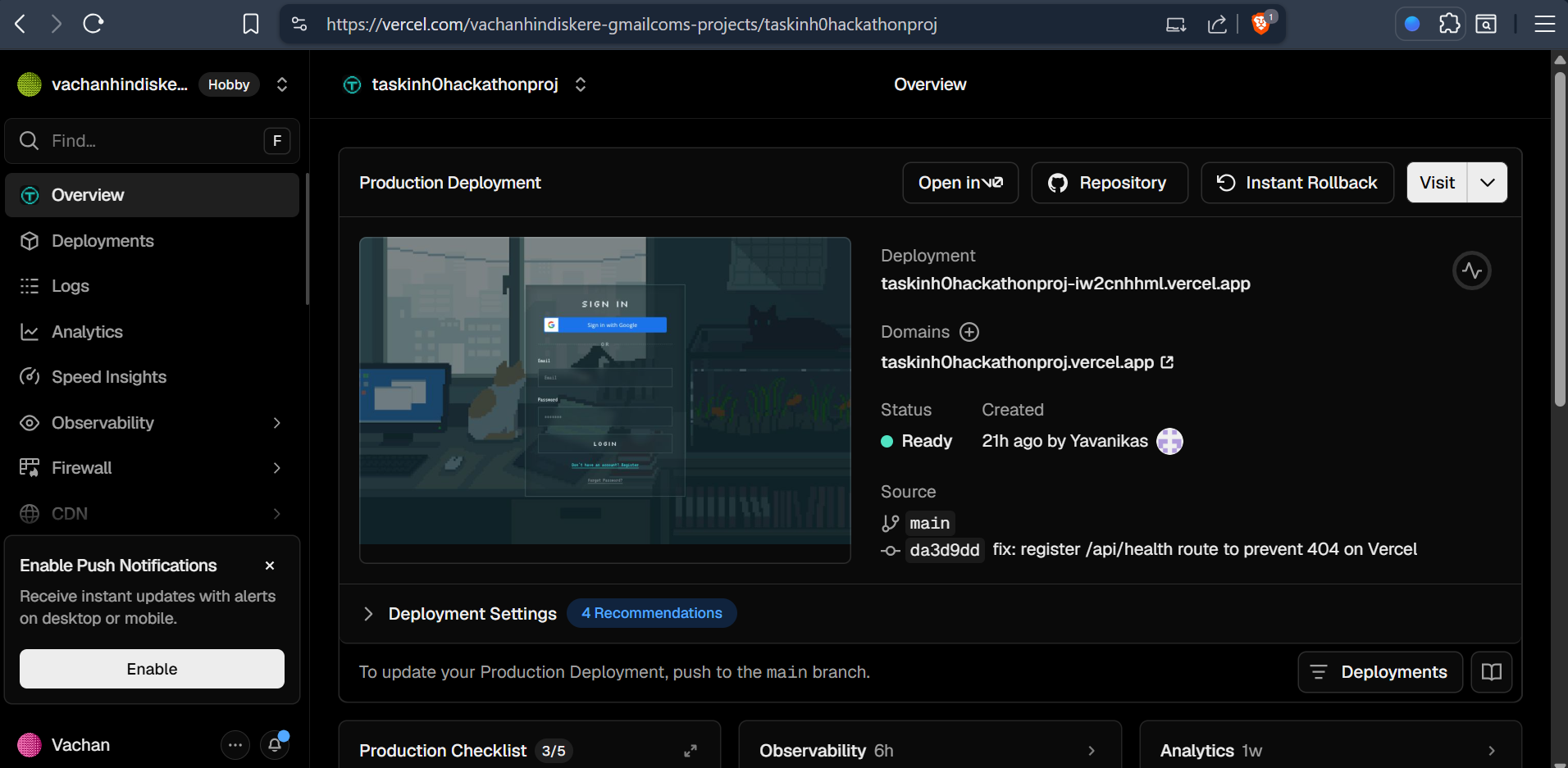
Task: Go back to the previous browser page
Action: [21, 24]
